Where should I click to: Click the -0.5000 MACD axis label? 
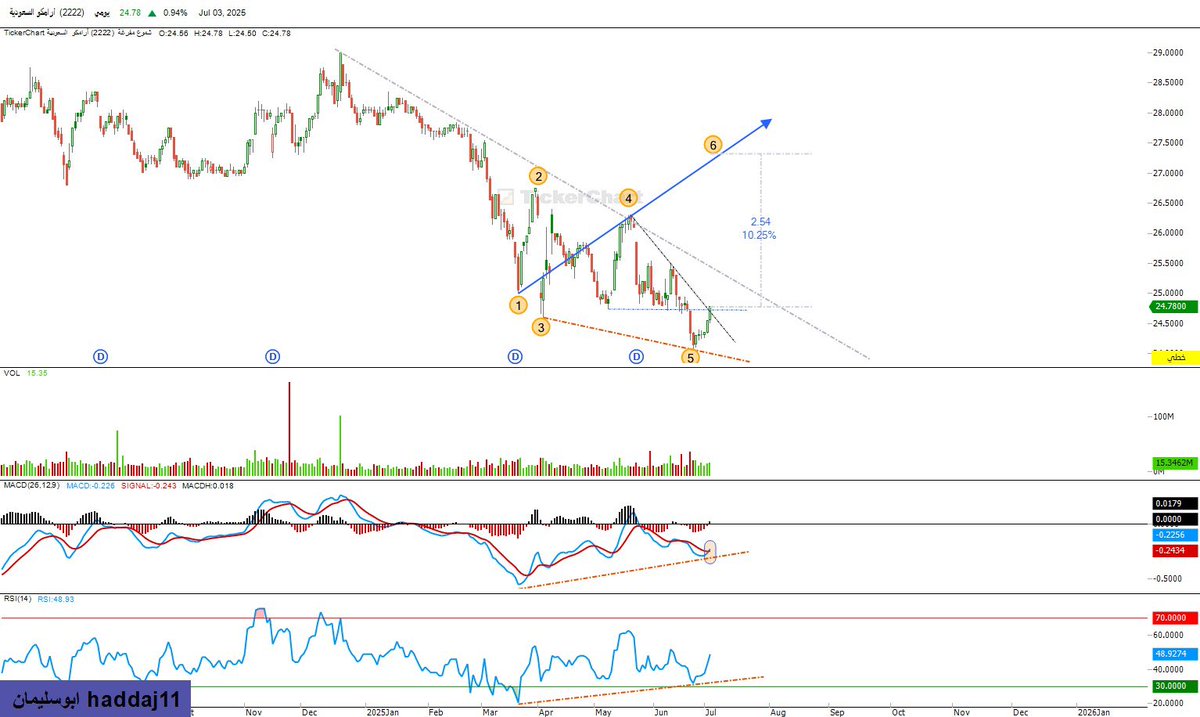coord(1169,579)
